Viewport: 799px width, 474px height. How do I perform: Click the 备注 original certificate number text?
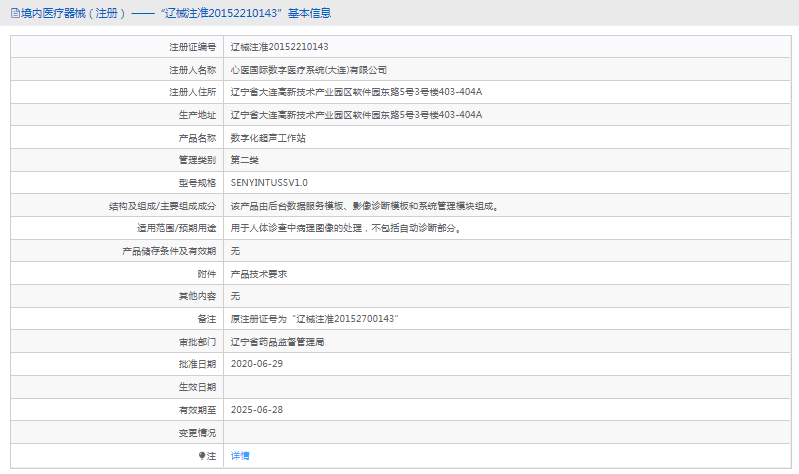tap(315, 318)
